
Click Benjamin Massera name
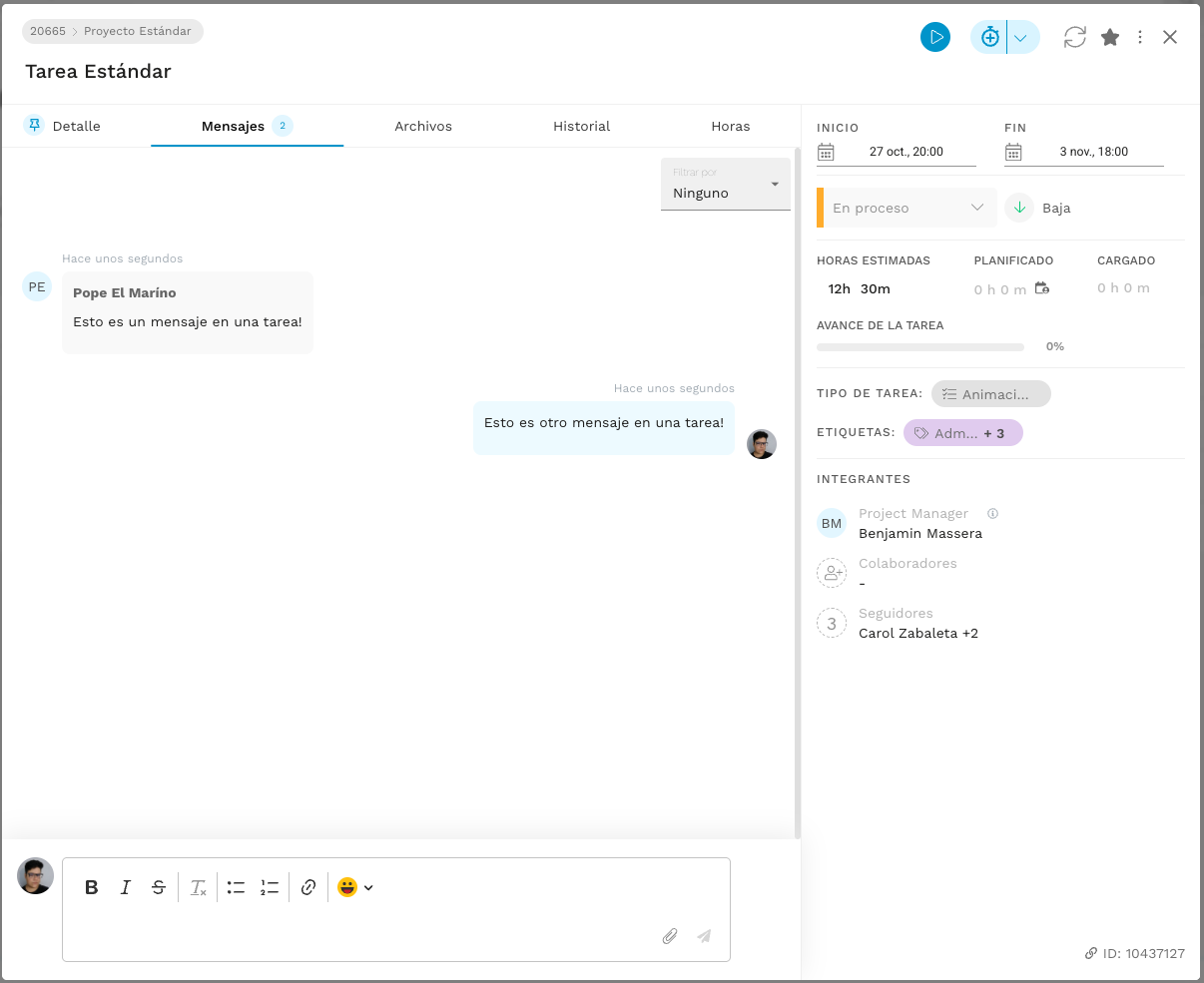[x=920, y=534]
